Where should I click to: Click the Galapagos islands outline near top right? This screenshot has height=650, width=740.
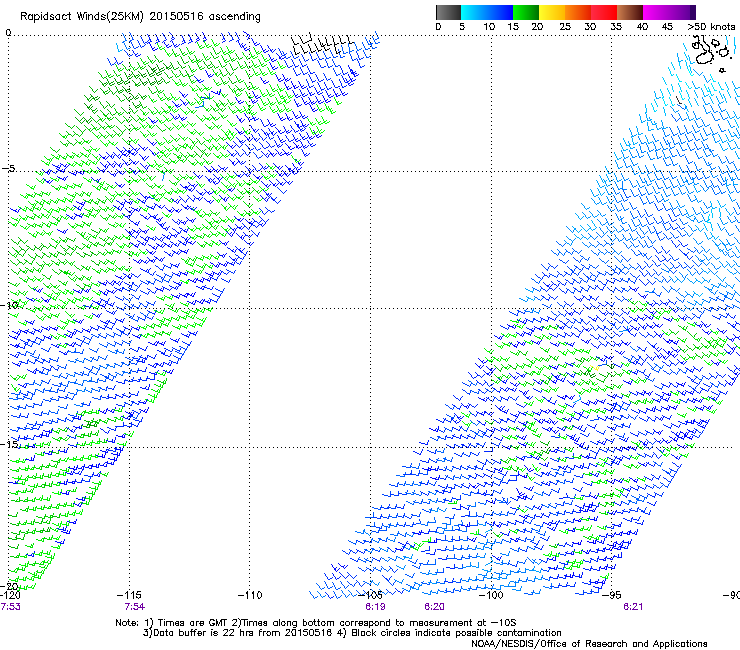pyautogui.click(x=712, y=53)
